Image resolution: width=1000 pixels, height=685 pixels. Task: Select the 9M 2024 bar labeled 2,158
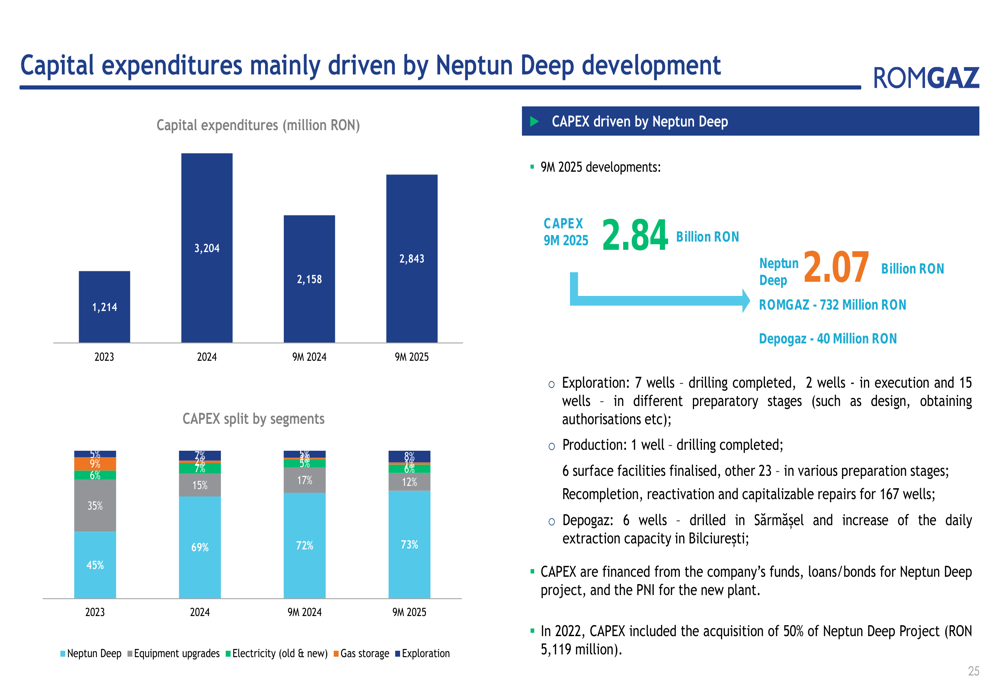(x=309, y=279)
